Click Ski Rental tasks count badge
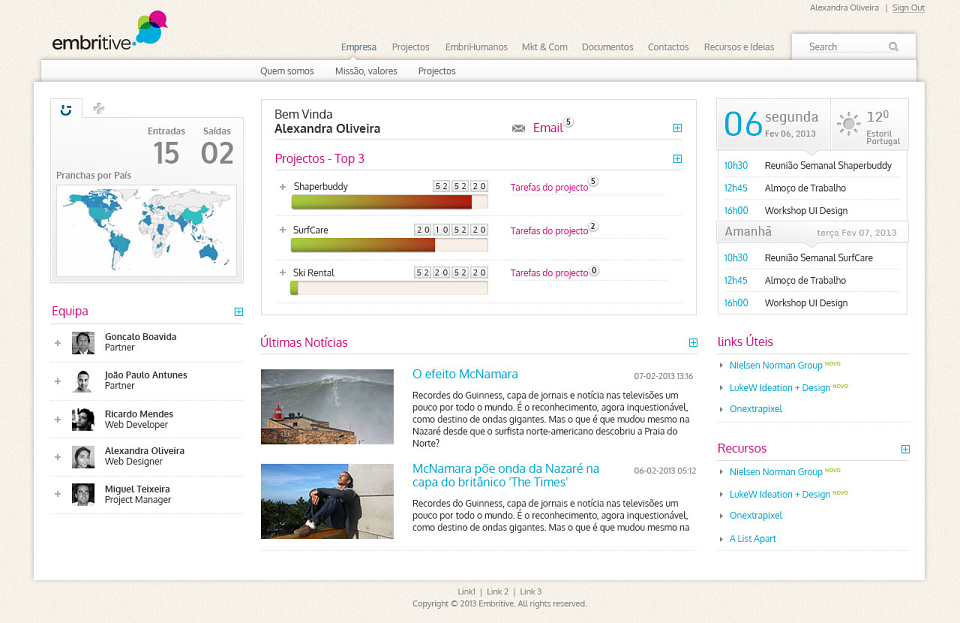 click(593, 270)
